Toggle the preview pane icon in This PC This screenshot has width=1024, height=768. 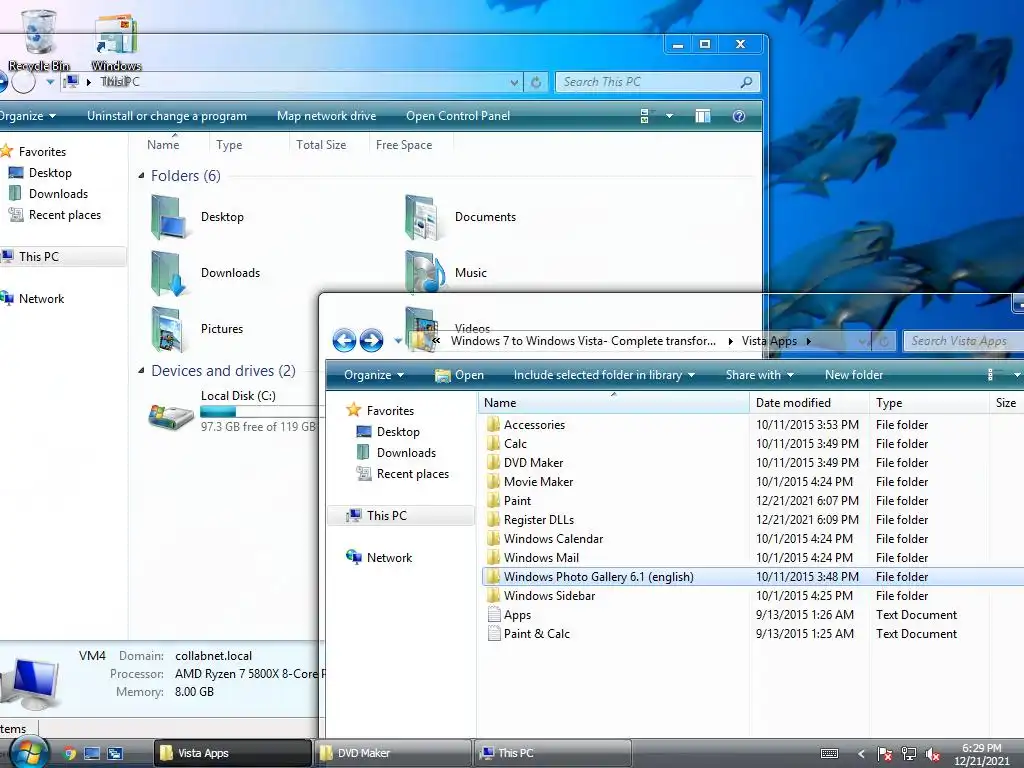click(703, 116)
